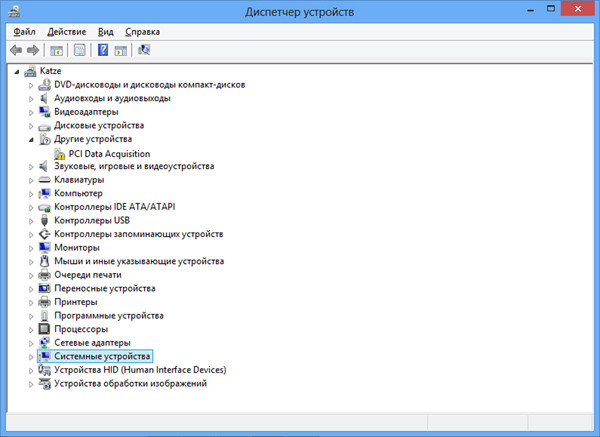This screenshot has height=437, width=600.
Task: Open the Действие menu
Action: pyautogui.click(x=67, y=31)
